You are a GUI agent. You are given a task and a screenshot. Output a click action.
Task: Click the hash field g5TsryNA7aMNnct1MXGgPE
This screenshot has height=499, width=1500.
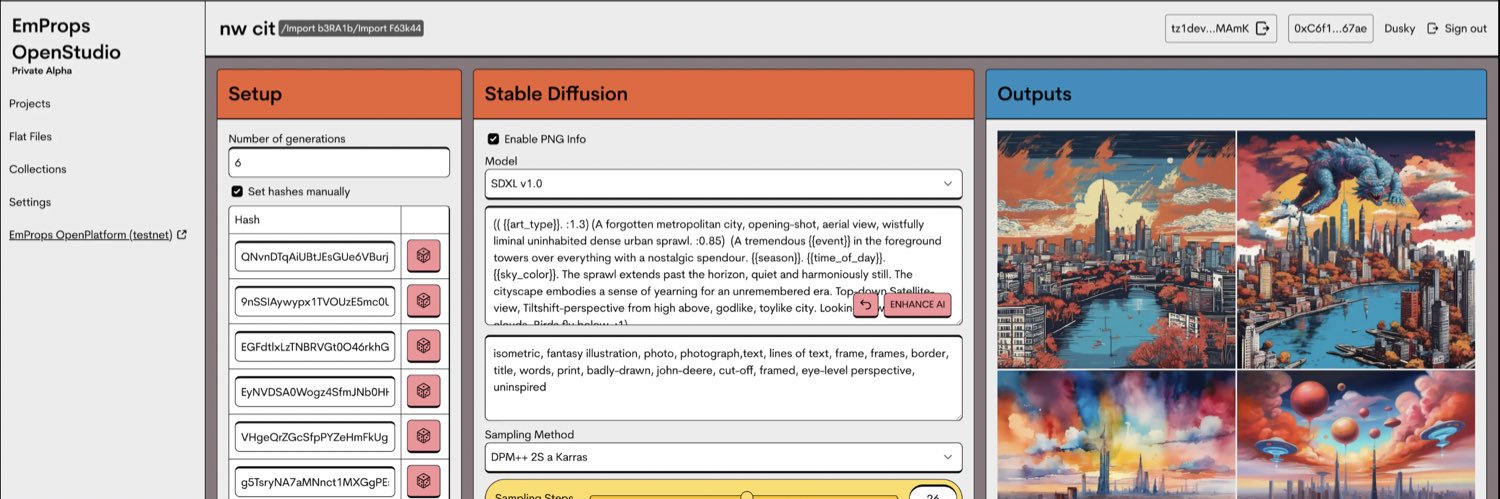(315, 482)
